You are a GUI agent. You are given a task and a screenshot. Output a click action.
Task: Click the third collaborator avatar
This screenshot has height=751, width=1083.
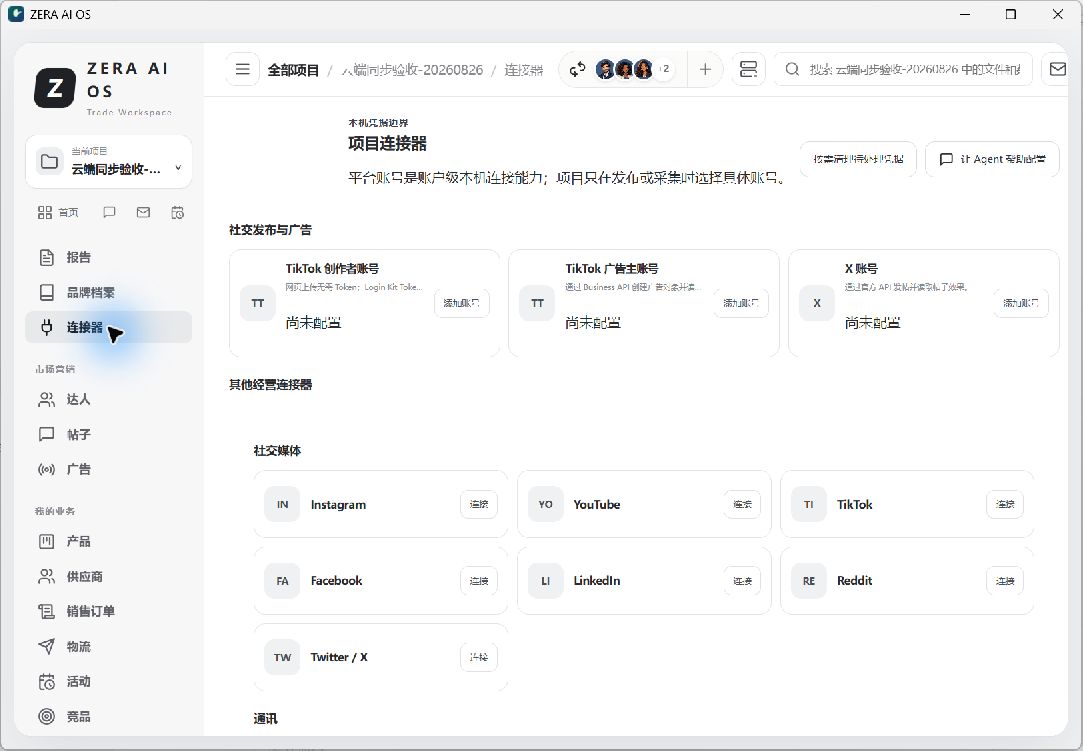pos(644,69)
